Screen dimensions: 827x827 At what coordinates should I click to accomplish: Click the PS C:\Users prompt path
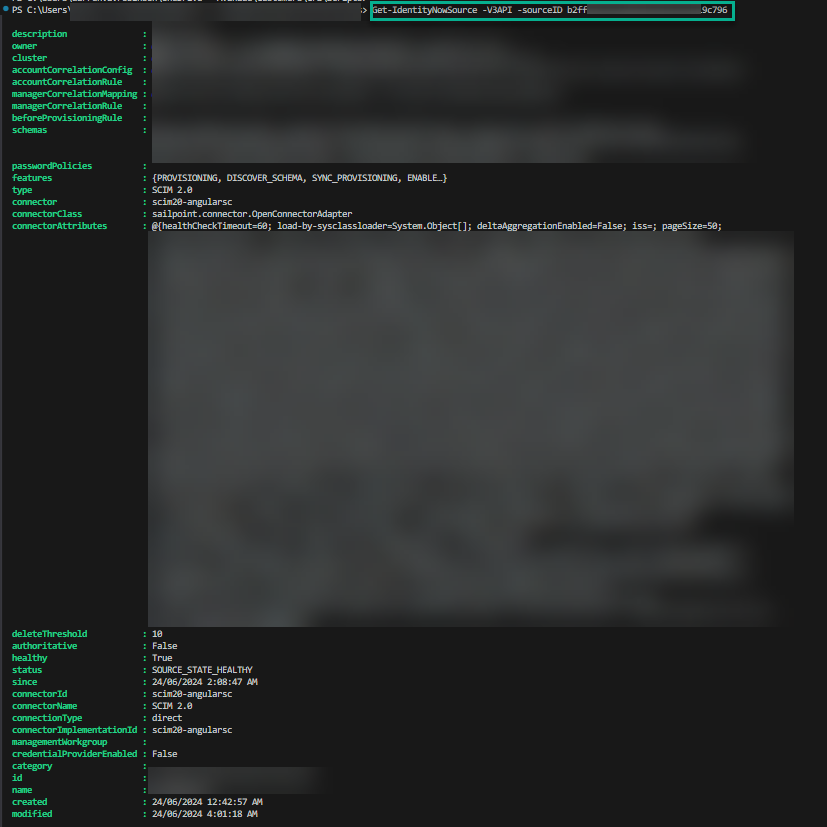[x=41, y=10]
